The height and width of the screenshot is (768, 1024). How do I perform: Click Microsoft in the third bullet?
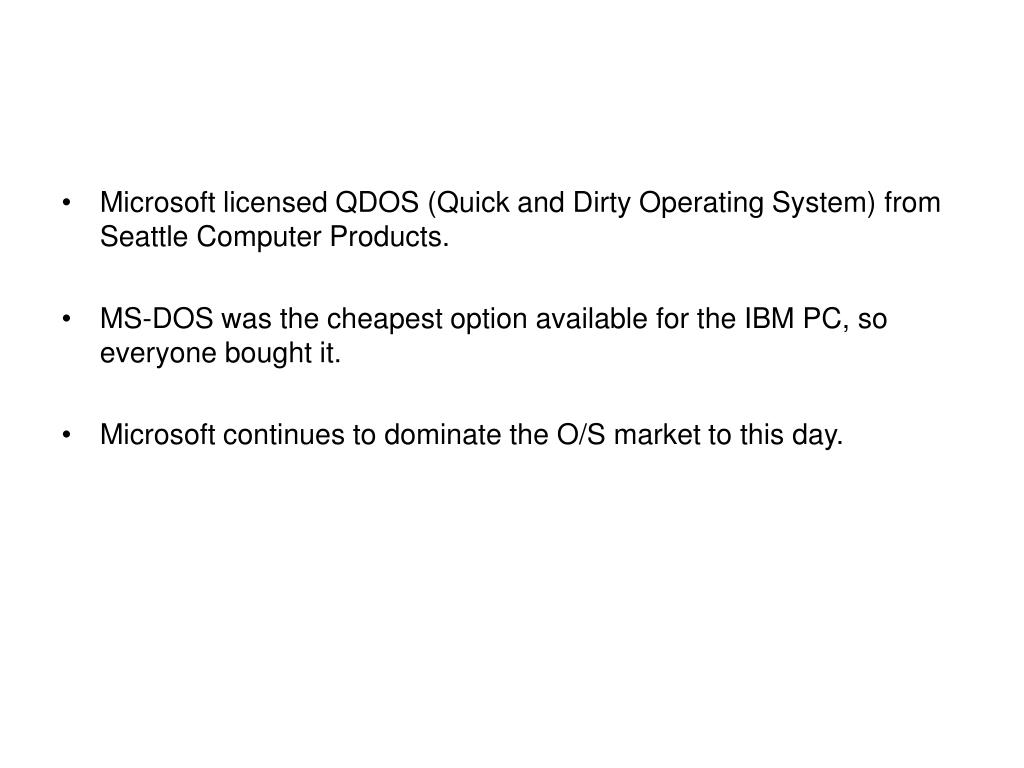pos(157,435)
